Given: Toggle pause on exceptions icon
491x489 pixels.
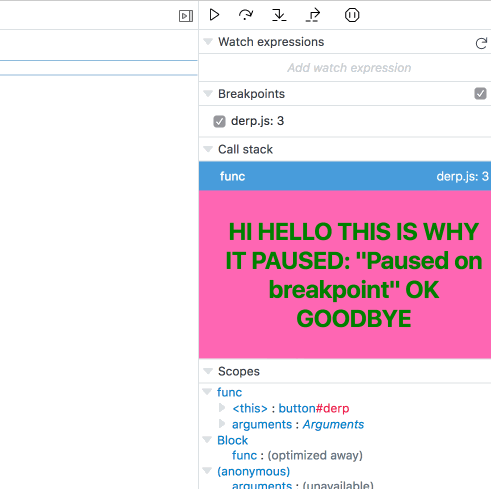Looking at the screenshot, I should click(352, 15).
